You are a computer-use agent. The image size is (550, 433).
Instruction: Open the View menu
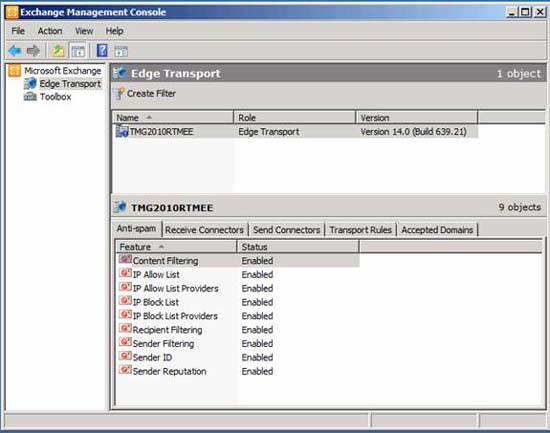84,31
